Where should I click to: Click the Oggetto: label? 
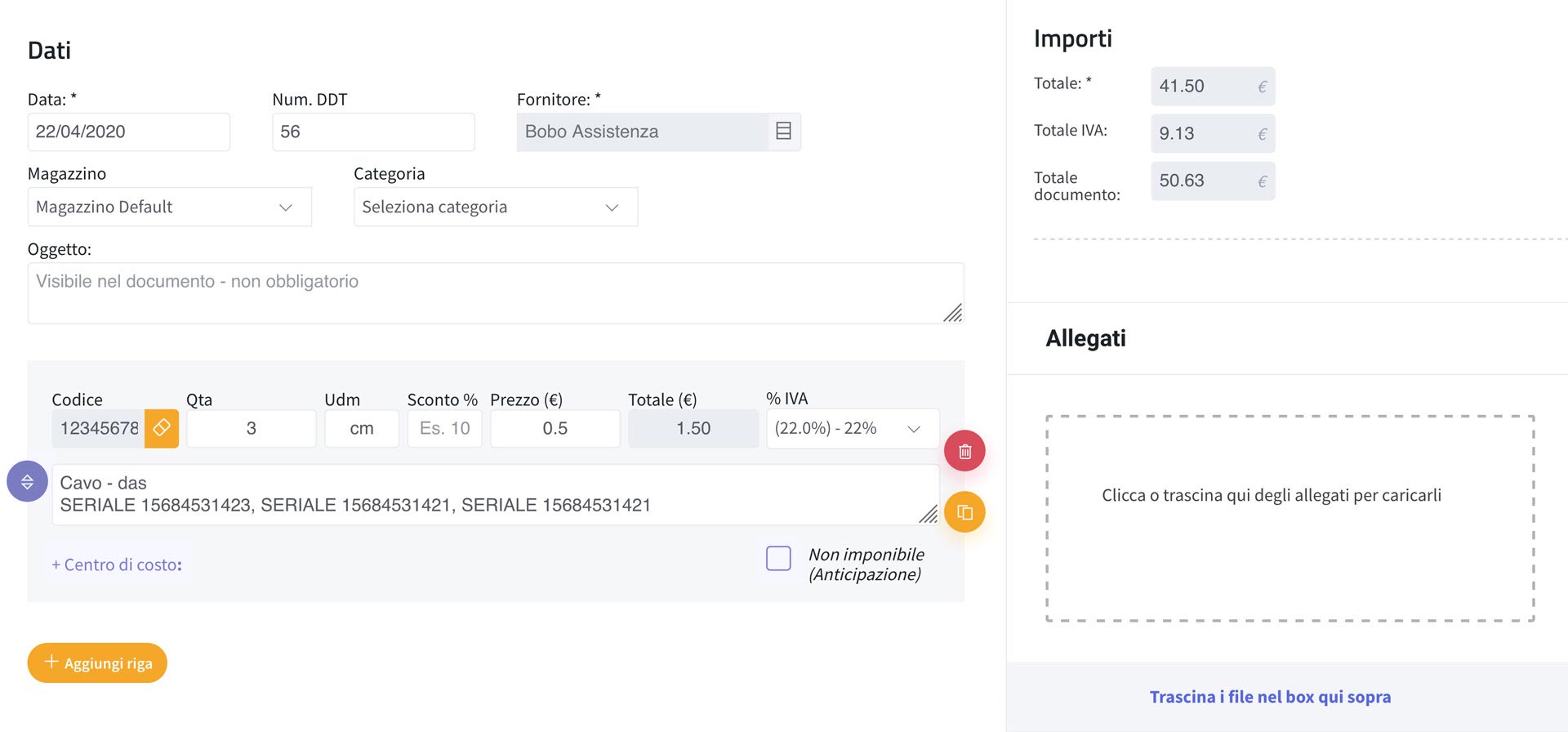pyautogui.click(x=60, y=249)
